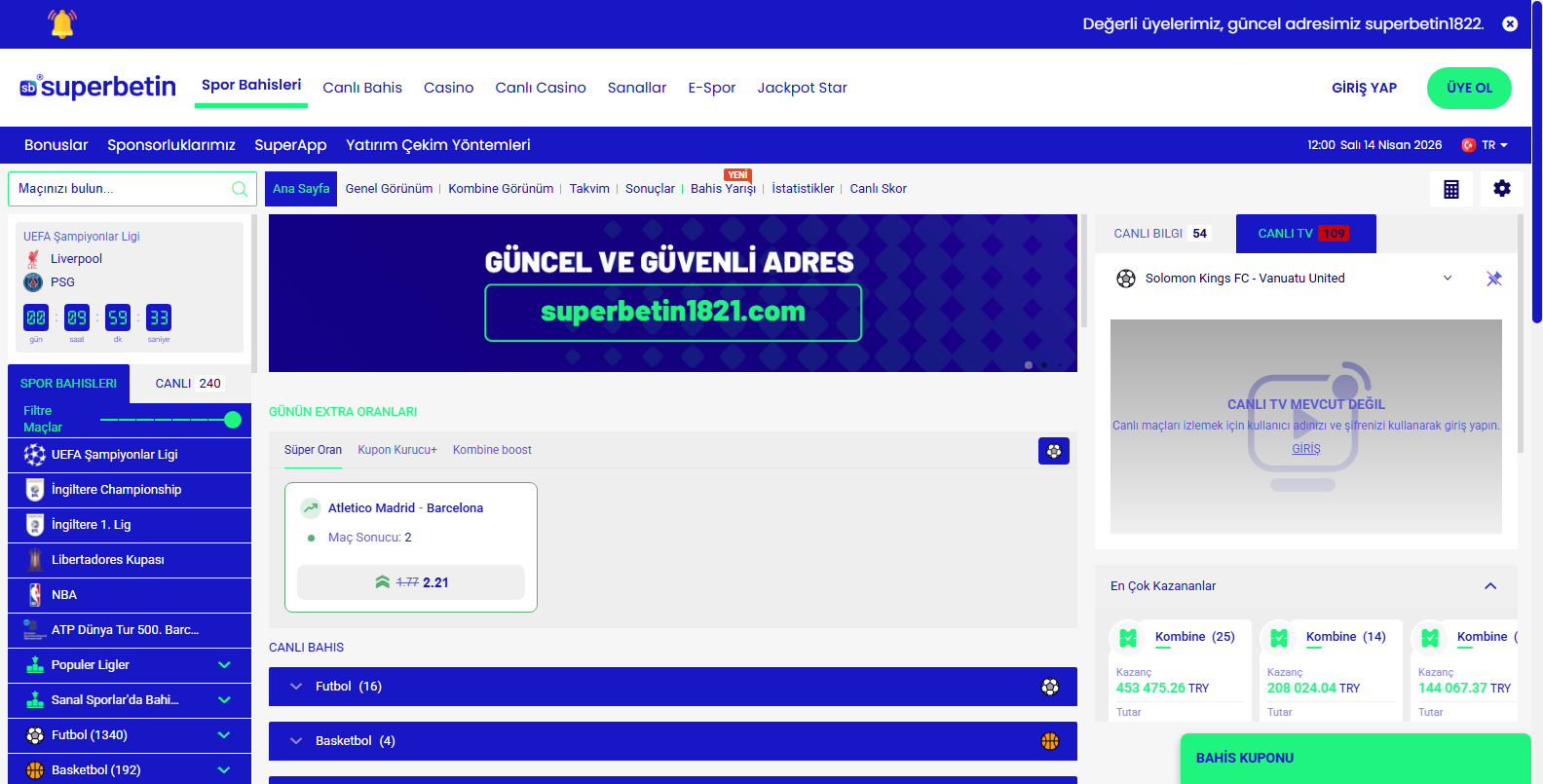
Task: Select the 2.21 boosted odds button
Action: click(411, 582)
